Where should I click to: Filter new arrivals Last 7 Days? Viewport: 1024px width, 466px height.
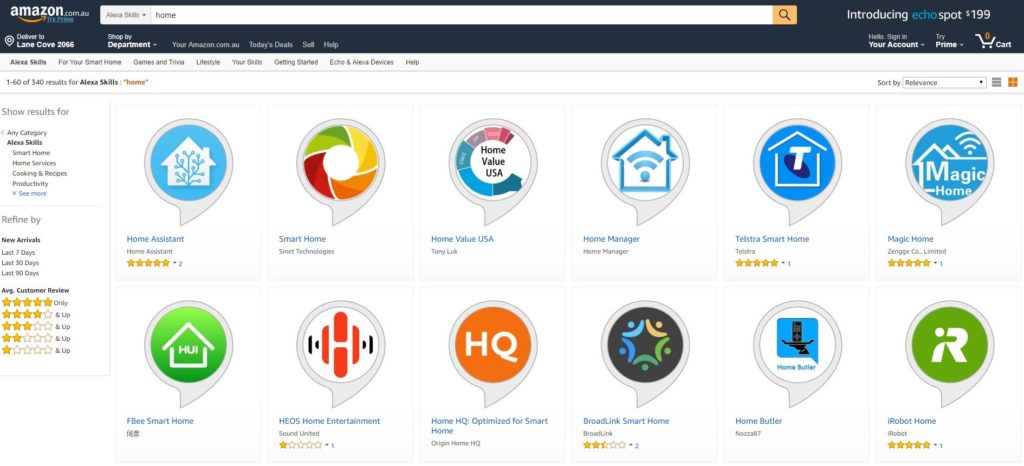[18, 252]
